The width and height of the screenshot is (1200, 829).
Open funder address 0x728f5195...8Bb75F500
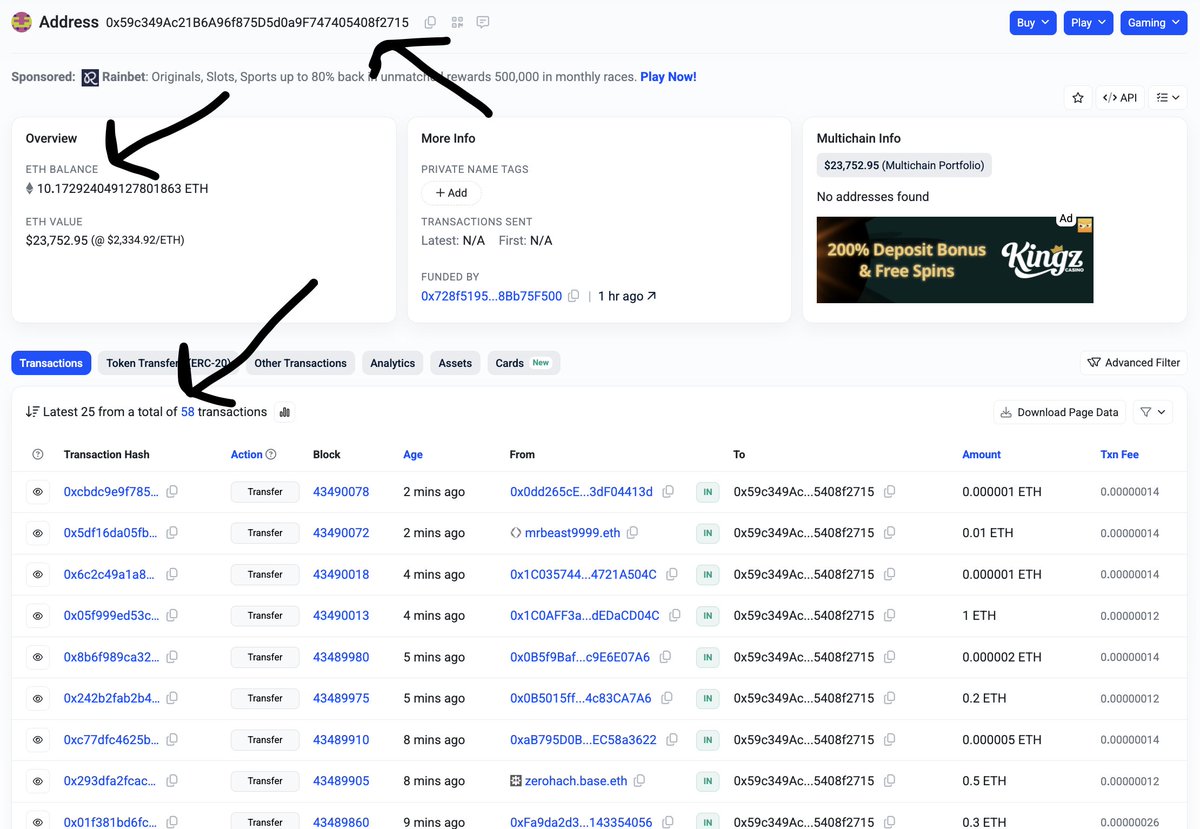[x=491, y=296]
